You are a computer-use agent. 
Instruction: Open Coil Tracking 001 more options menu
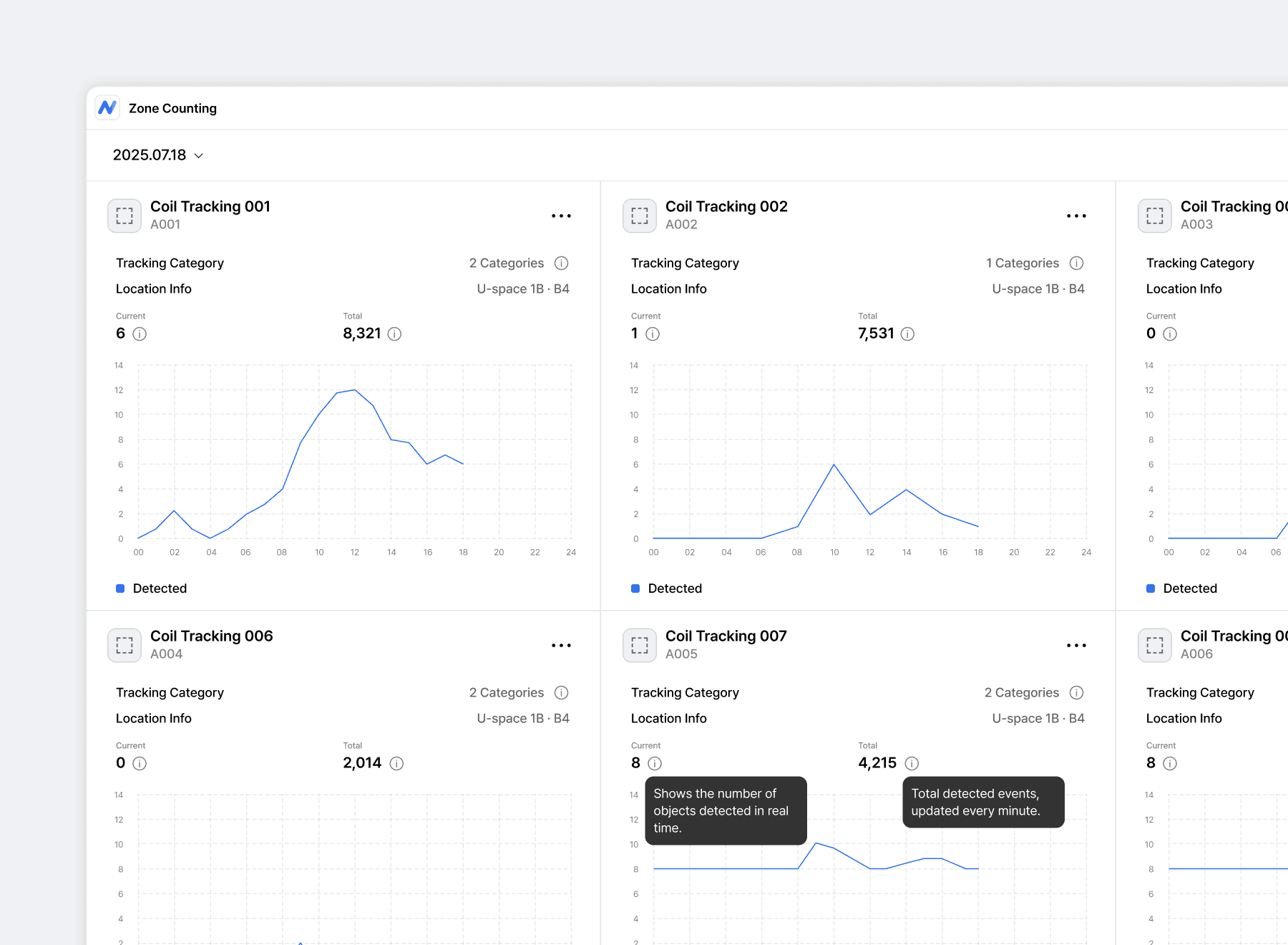click(x=561, y=215)
